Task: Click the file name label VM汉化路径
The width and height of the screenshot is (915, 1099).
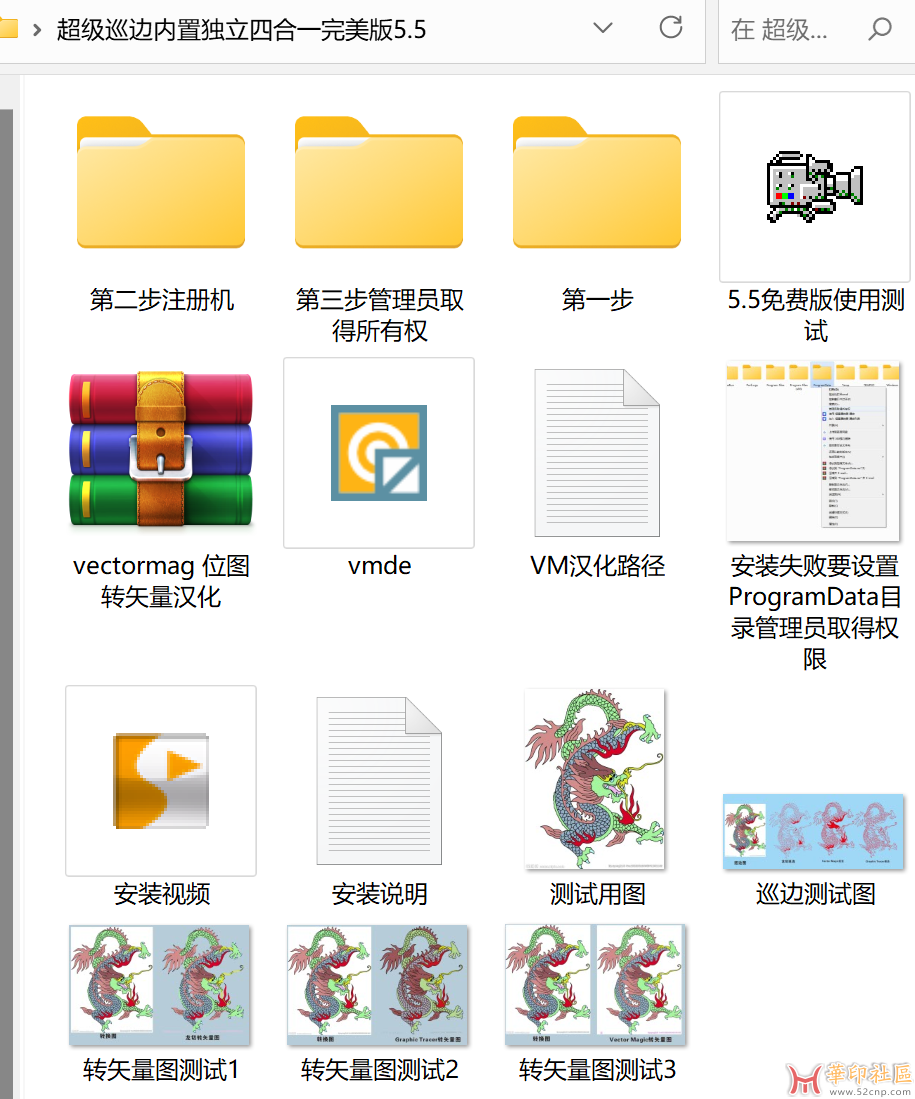Action: [597, 566]
